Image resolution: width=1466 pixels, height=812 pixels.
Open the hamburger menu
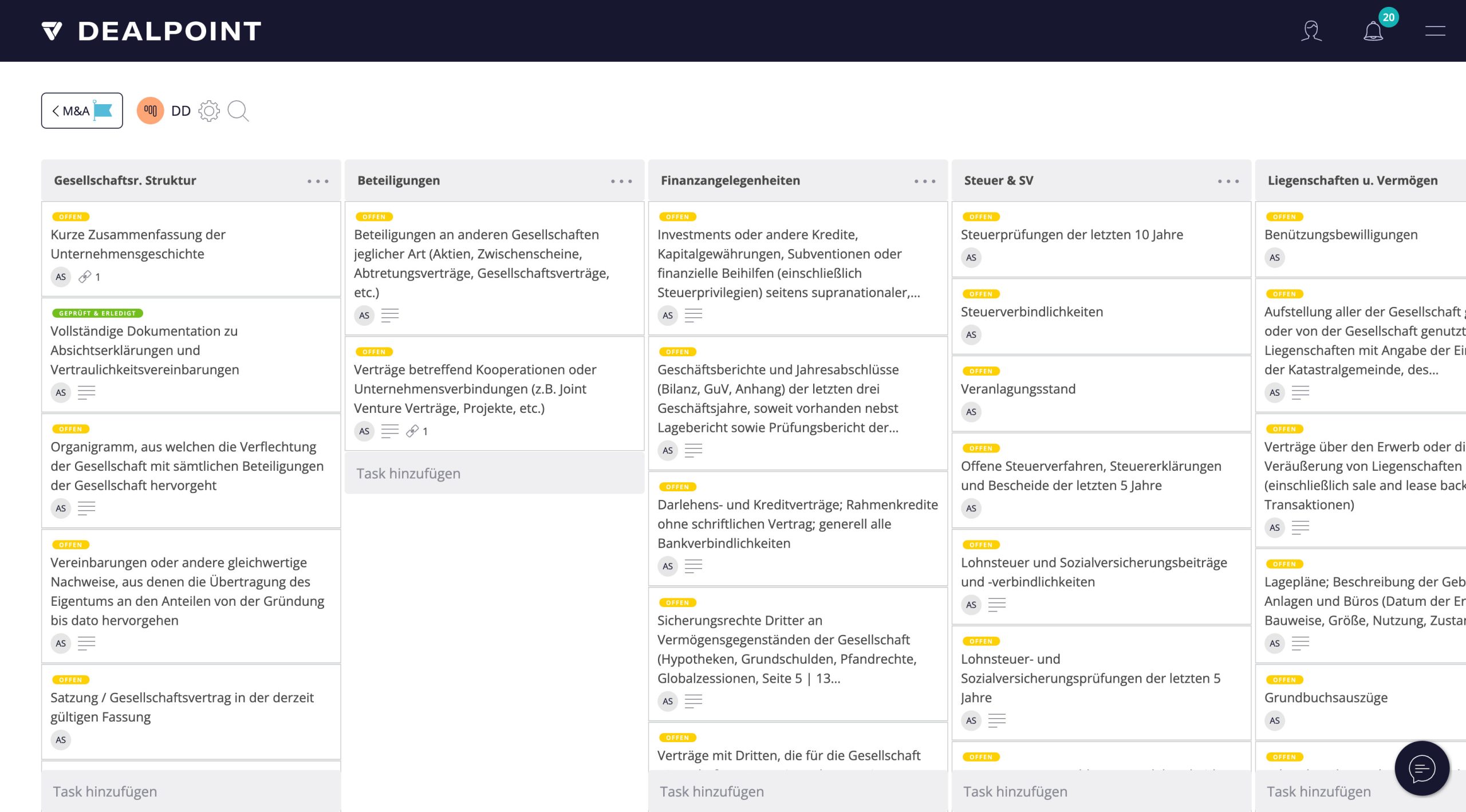1435,31
